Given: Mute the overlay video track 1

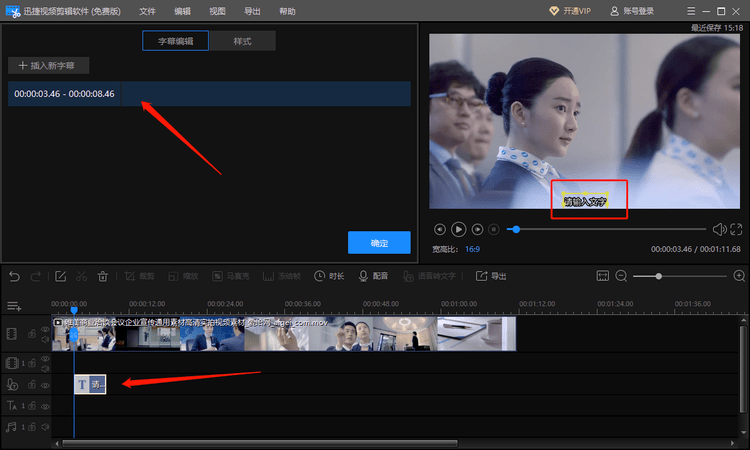Looking at the screenshot, I should 45,369.
